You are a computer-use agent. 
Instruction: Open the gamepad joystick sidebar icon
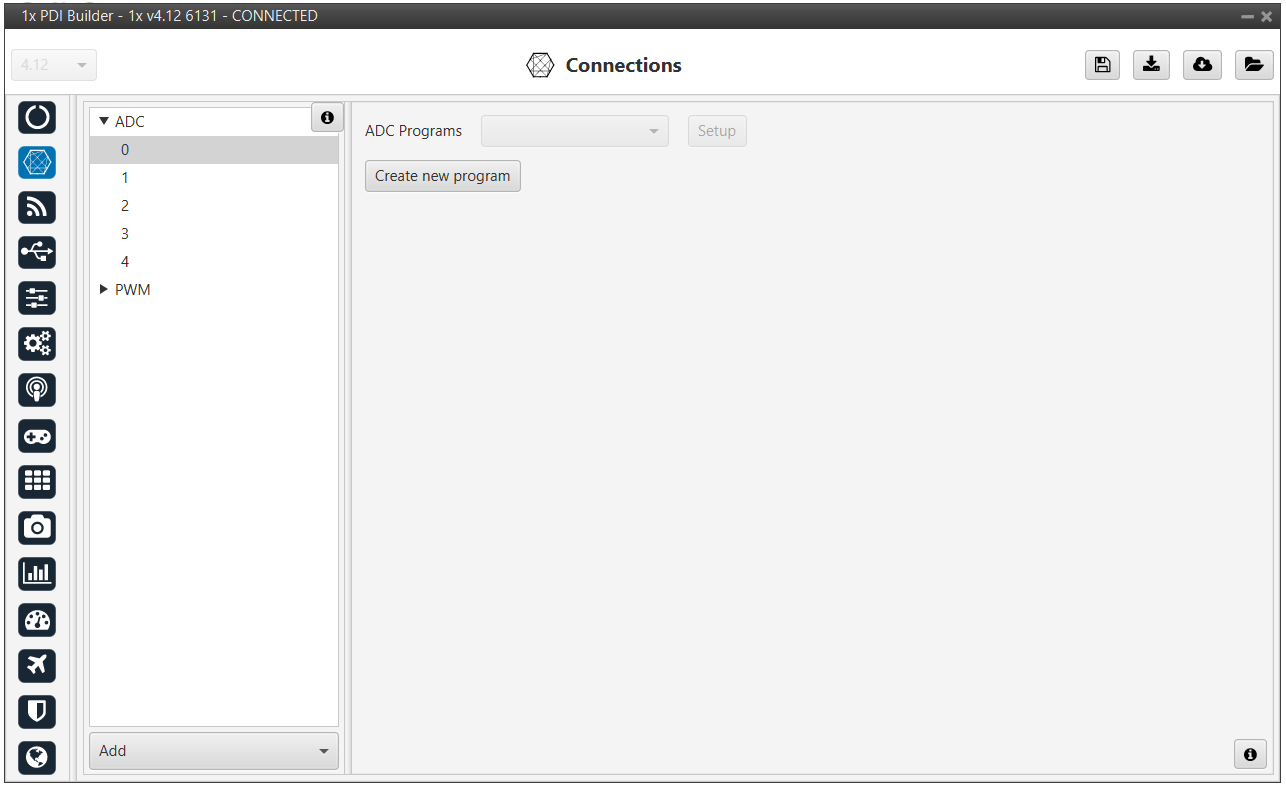pyautogui.click(x=37, y=436)
